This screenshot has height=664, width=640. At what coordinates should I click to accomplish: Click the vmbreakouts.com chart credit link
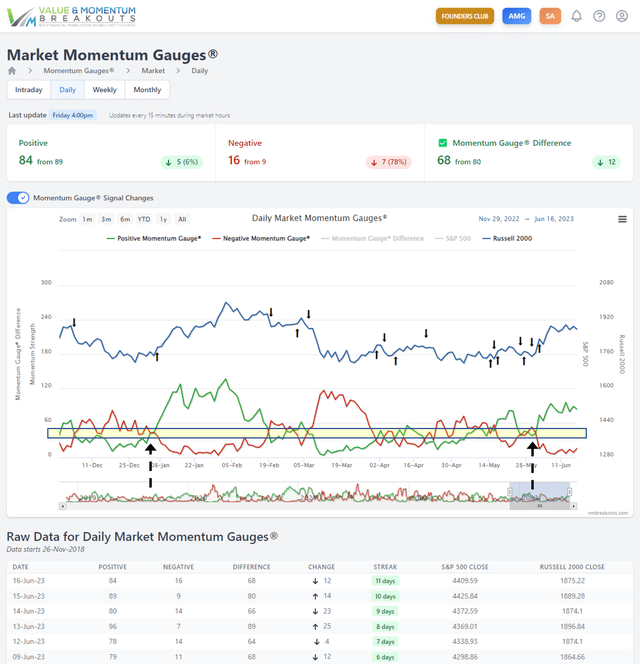pos(608,513)
